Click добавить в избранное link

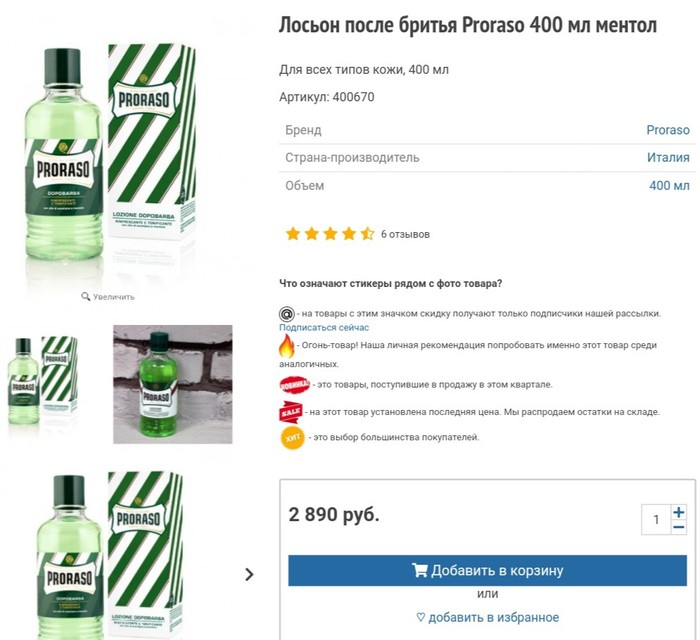tap(487, 617)
